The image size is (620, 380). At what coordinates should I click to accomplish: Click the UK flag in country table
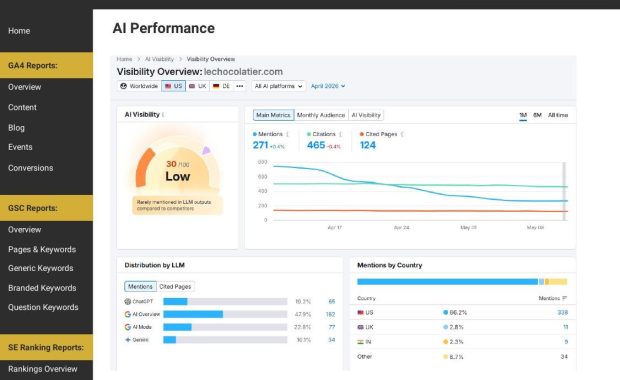(x=361, y=327)
